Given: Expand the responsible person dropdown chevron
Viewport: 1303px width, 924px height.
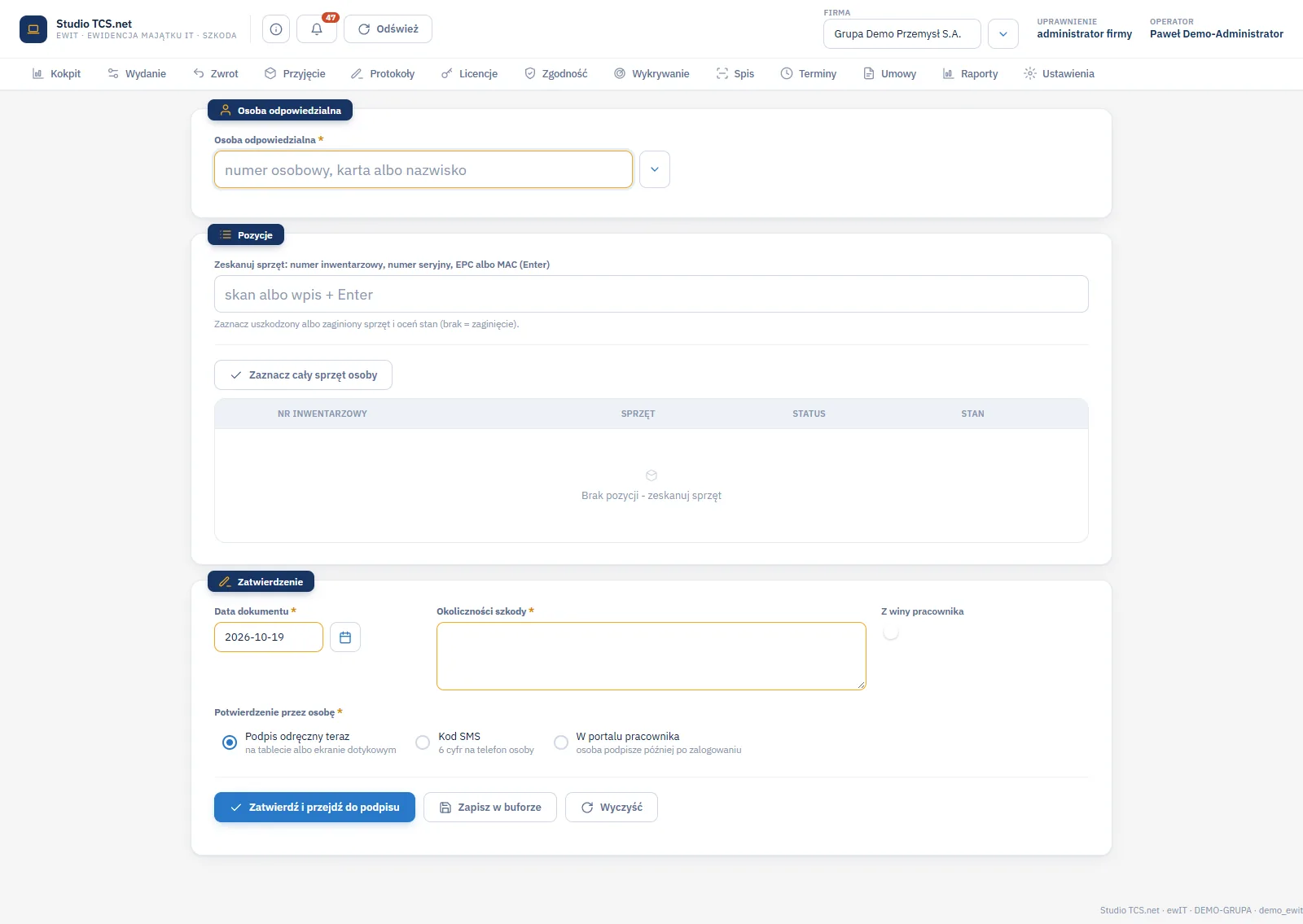Looking at the screenshot, I should 655,169.
